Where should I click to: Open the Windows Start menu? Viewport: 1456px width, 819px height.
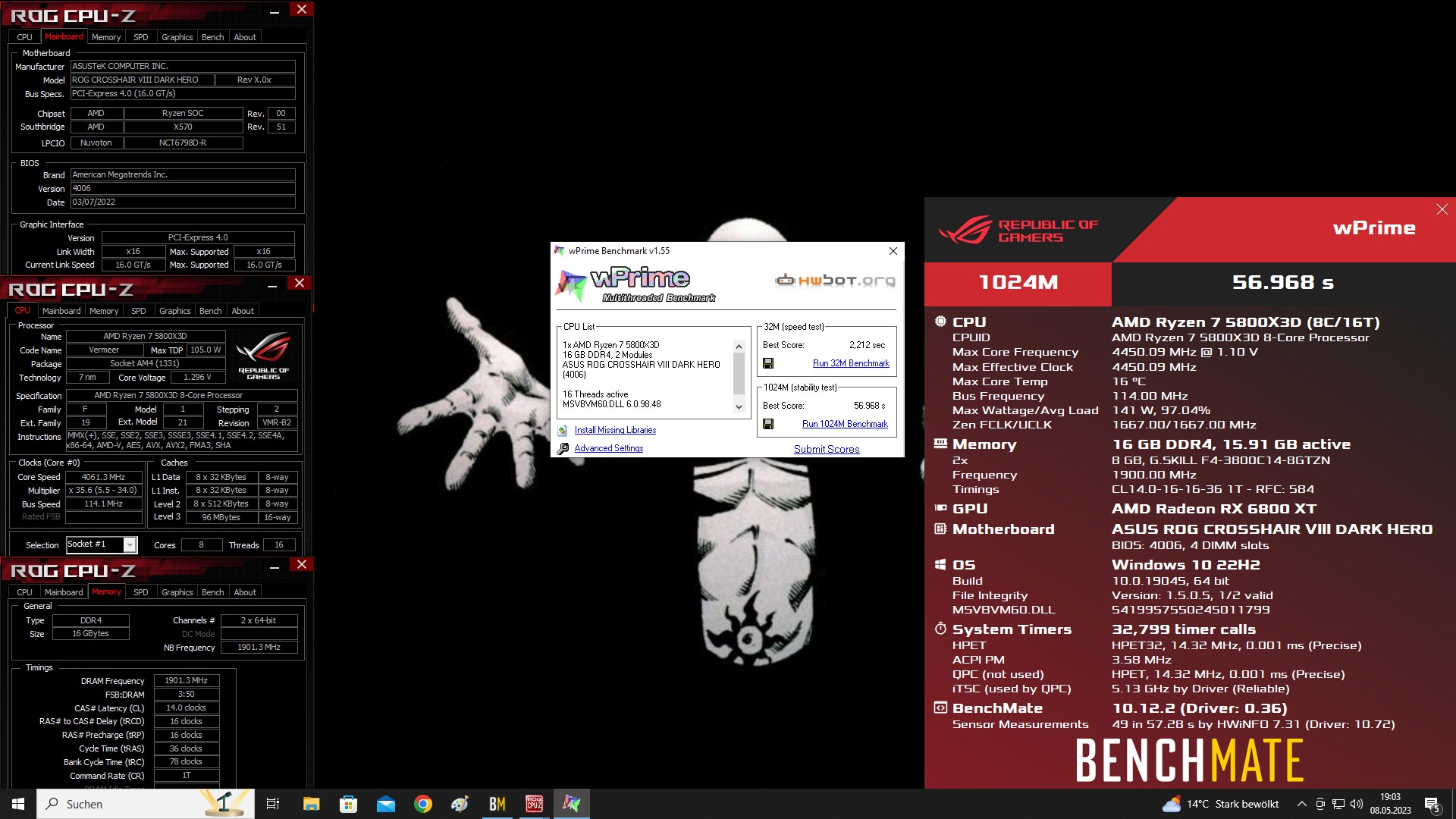(x=18, y=804)
